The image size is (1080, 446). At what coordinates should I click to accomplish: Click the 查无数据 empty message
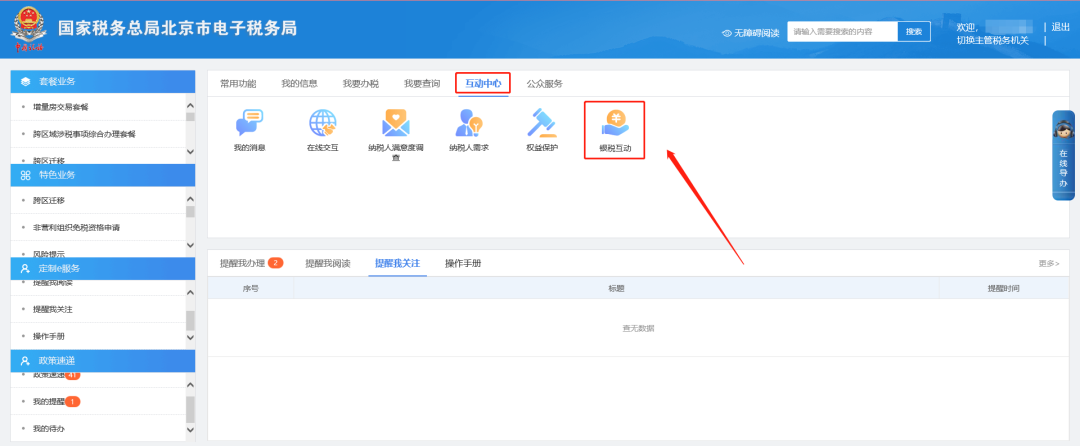[638, 328]
